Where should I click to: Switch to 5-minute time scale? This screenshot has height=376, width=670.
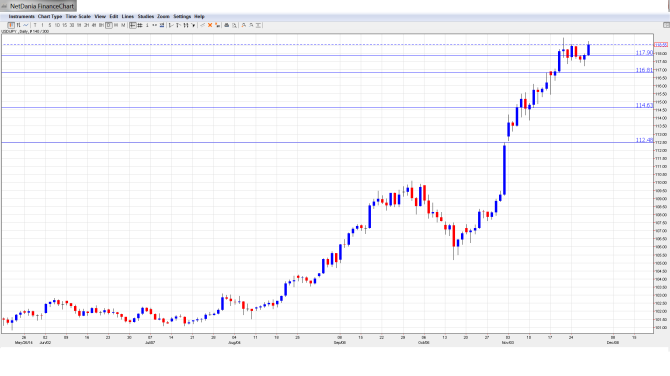50,25
